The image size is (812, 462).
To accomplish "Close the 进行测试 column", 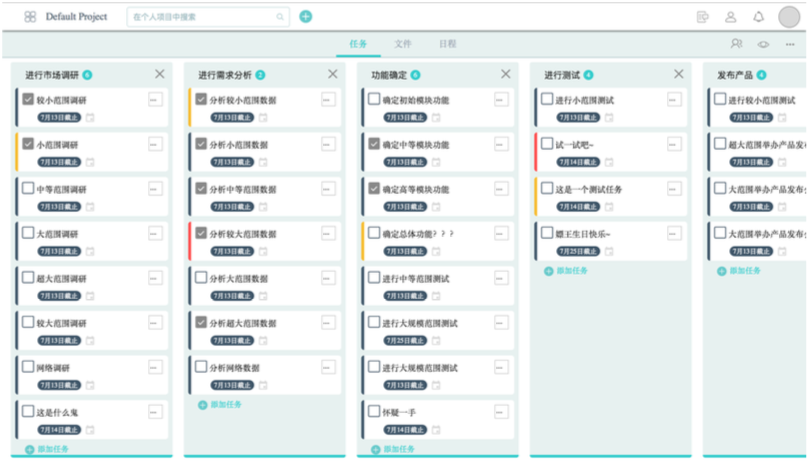I will 678,74.
